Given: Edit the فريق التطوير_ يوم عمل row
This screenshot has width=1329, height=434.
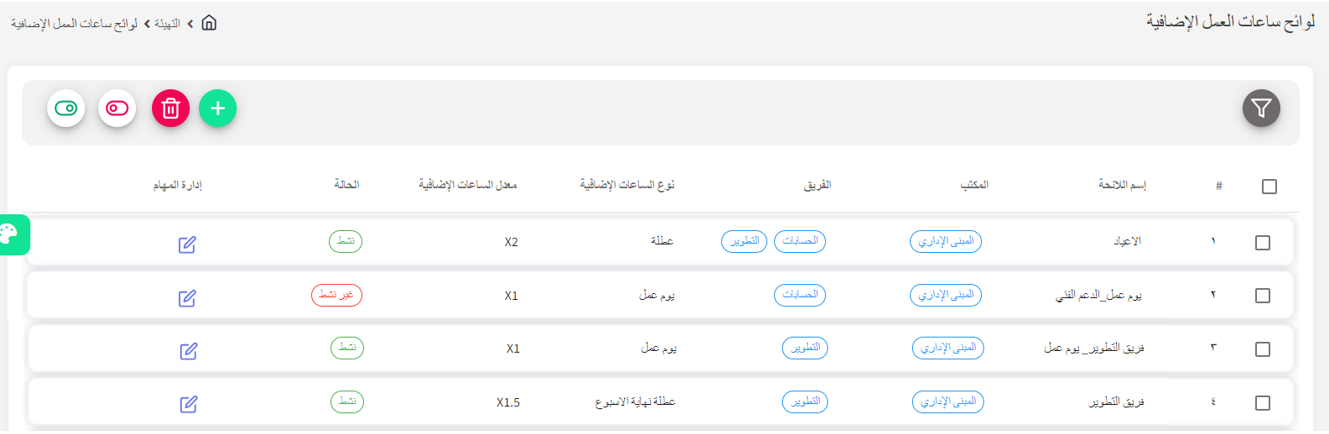Looking at the screenshot, I should (x=188, y=350).
